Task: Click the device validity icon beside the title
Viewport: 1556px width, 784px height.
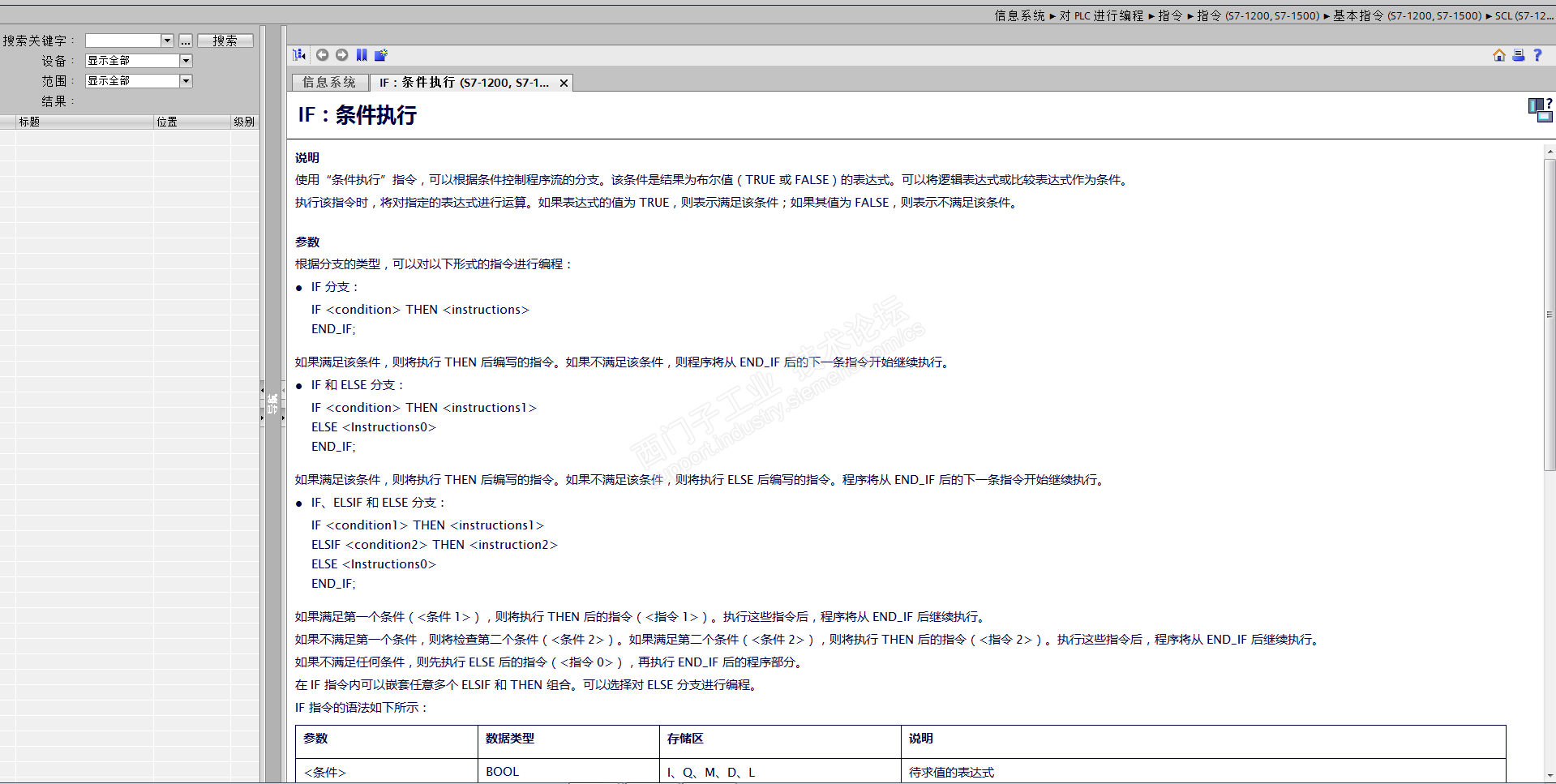Action: coord(1540,110)
